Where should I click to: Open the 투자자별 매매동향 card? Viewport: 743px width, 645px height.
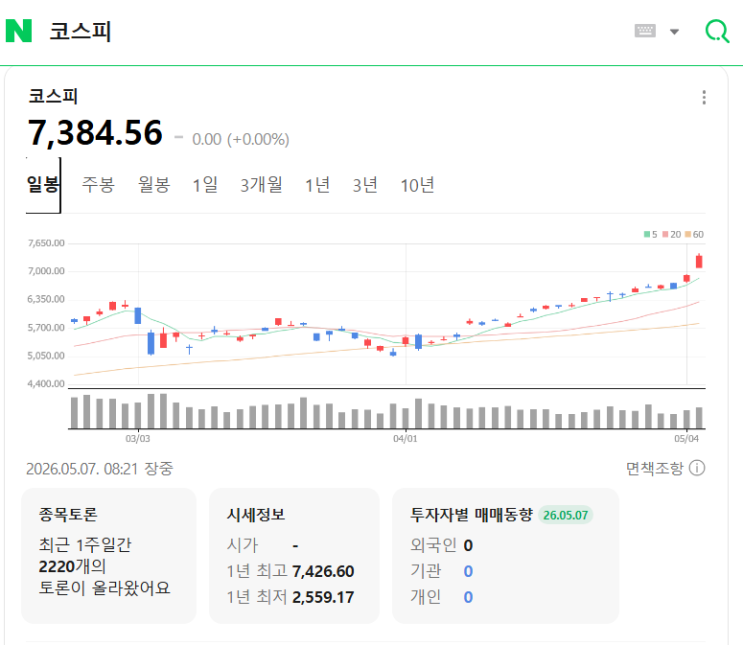pos(506,555)
